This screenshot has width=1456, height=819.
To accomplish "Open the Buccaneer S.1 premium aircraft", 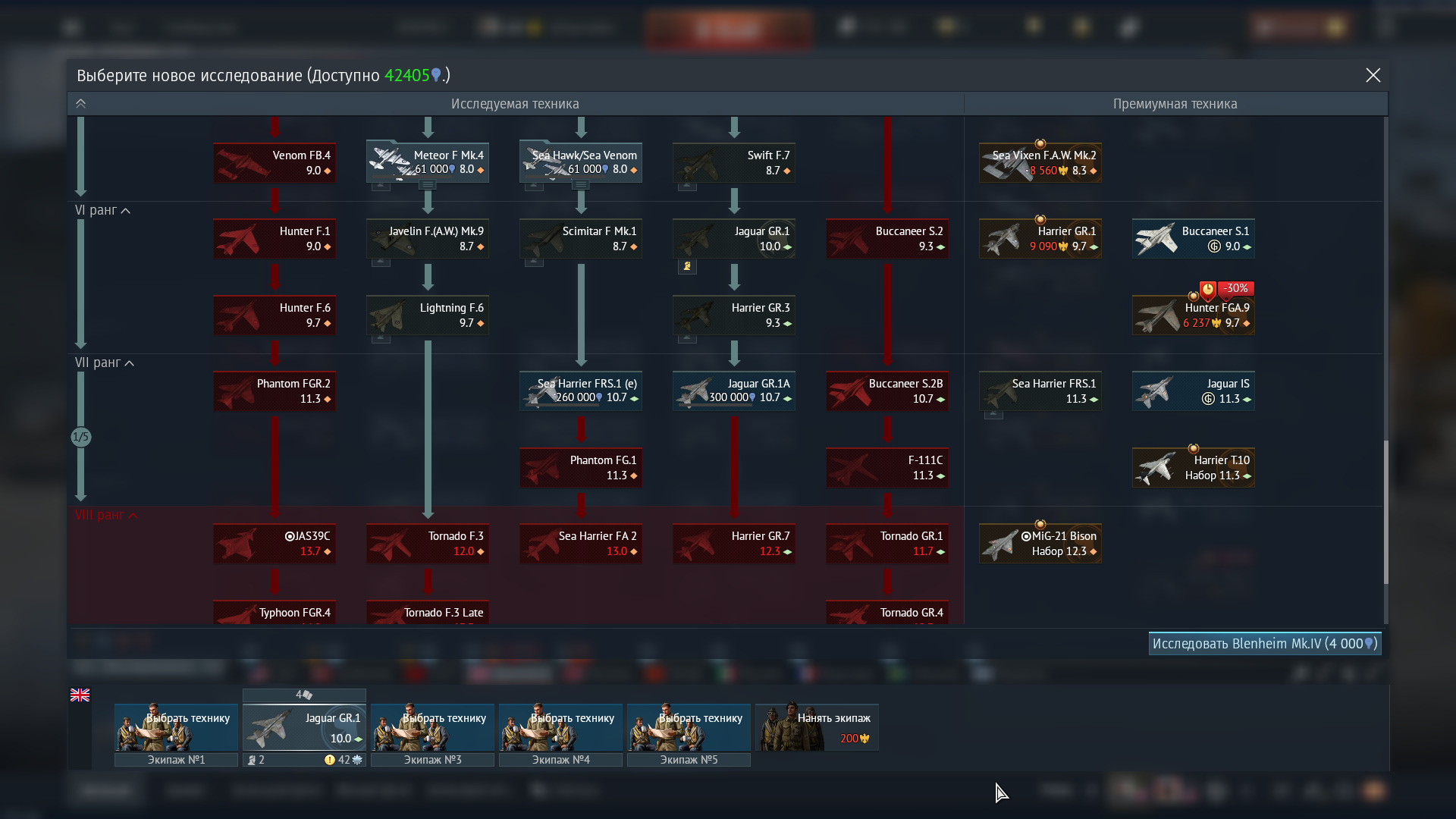I will click(x=1193, y=238).
